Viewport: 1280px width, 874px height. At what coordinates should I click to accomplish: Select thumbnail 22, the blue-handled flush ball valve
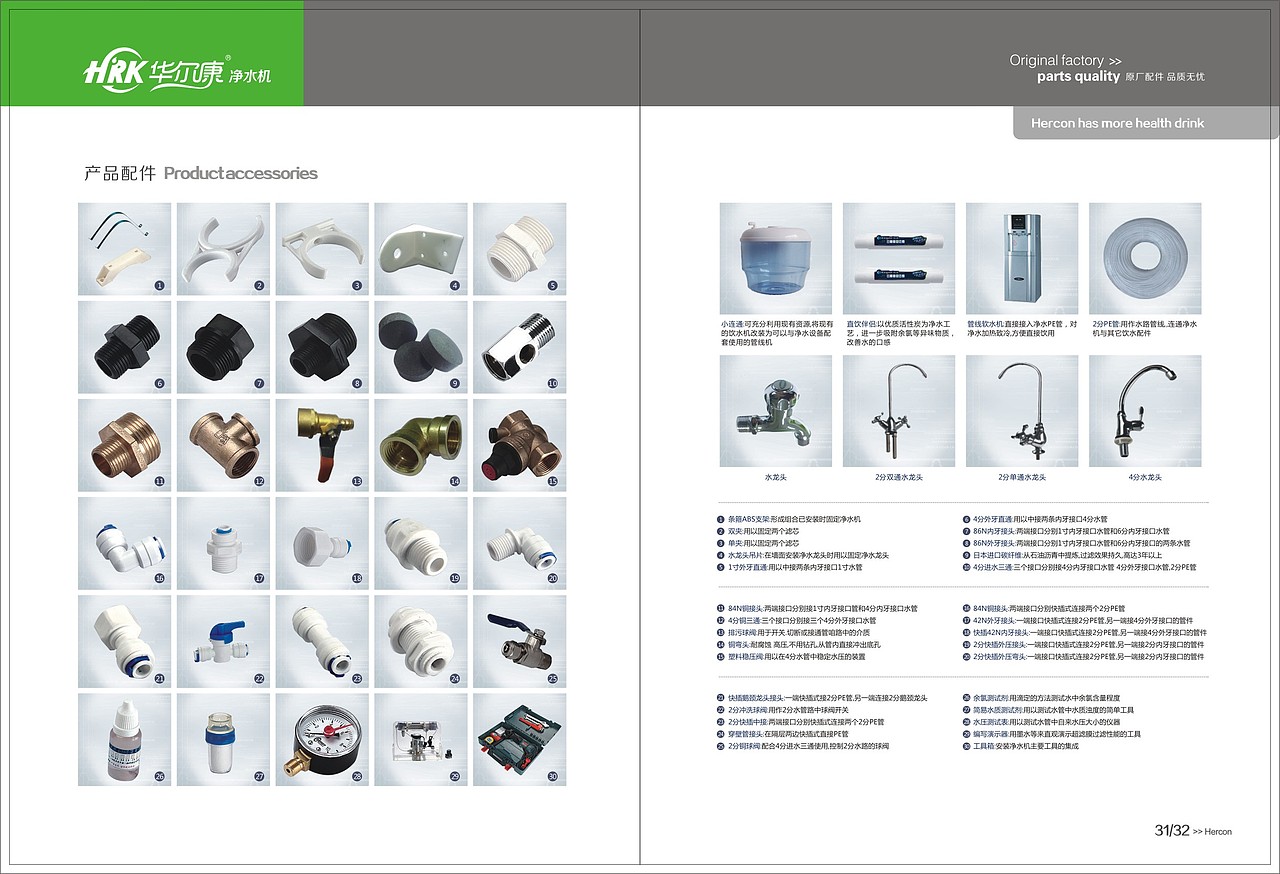coord(223,641)
